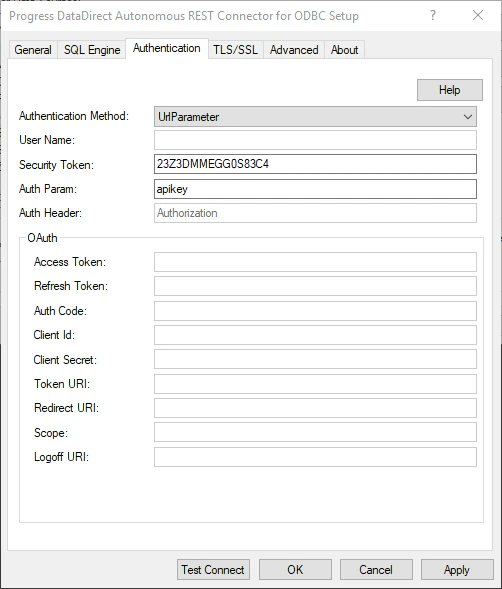
Task: Click the Help button
Action: [x=450, y=90]
